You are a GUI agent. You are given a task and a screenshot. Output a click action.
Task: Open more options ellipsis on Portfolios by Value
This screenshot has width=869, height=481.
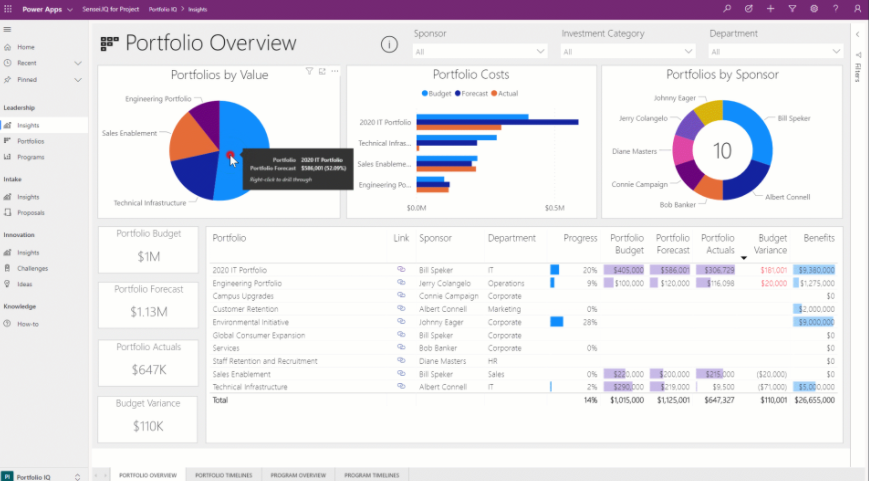click(x=335, y=71)
